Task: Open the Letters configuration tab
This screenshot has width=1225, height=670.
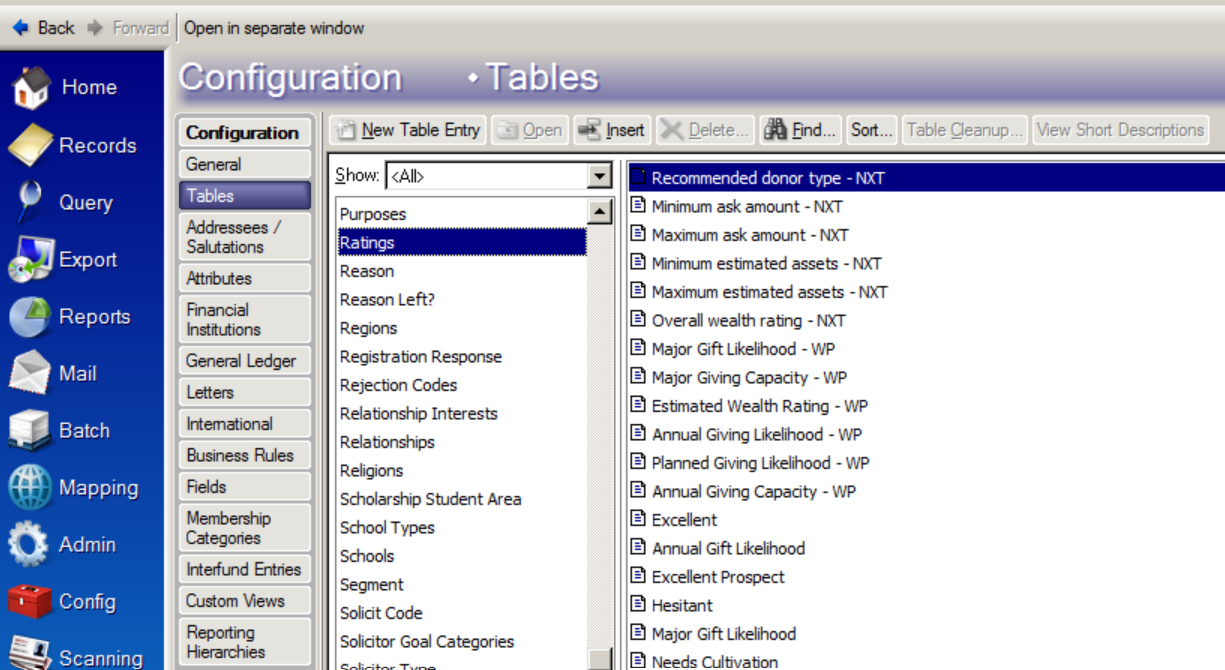Action: [245, 392]
